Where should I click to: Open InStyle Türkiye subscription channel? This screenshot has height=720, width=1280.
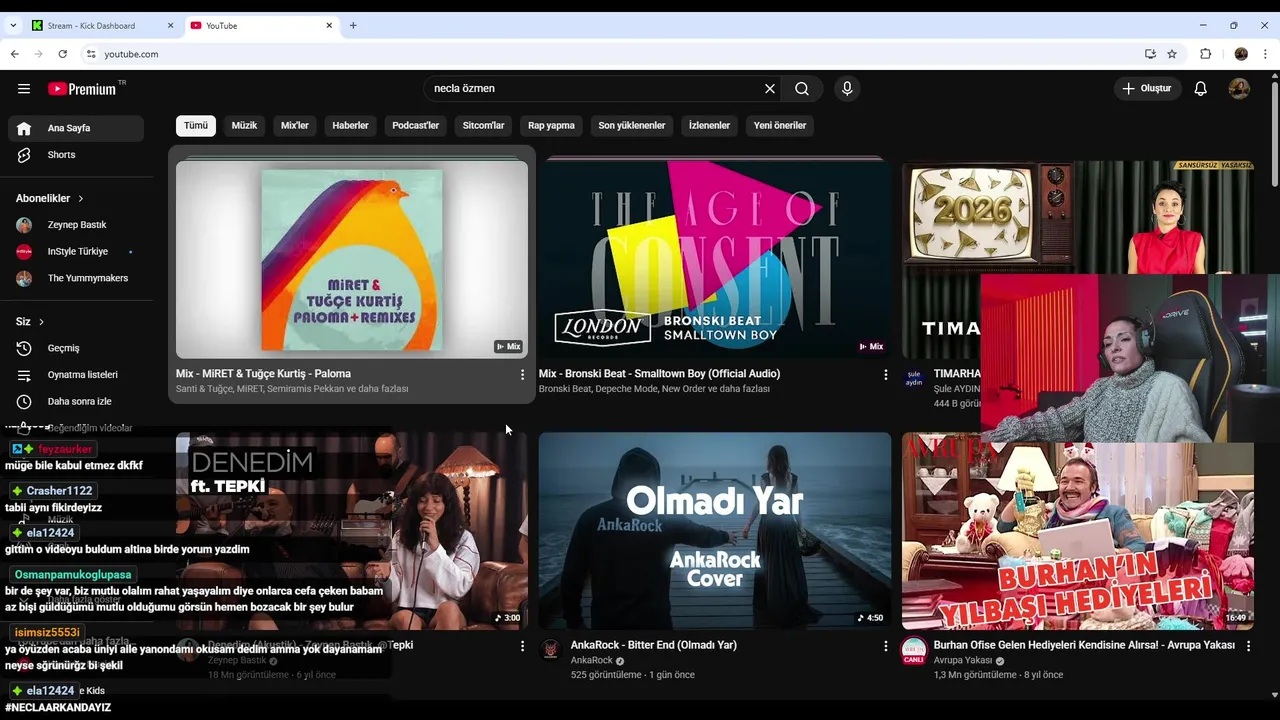[76, 252]
